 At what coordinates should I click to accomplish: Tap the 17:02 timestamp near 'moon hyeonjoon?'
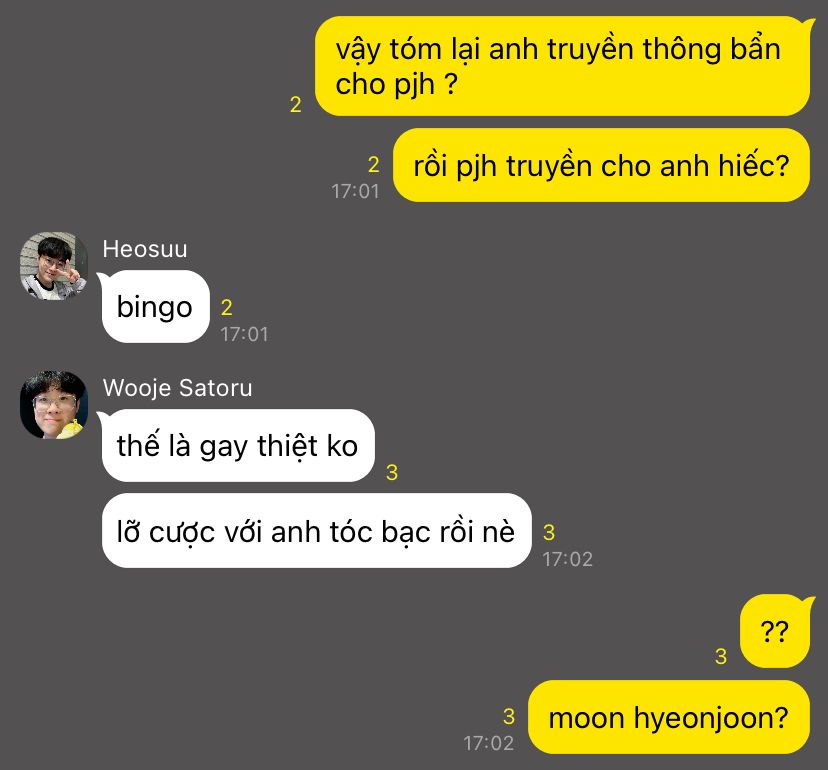[488, 743]
